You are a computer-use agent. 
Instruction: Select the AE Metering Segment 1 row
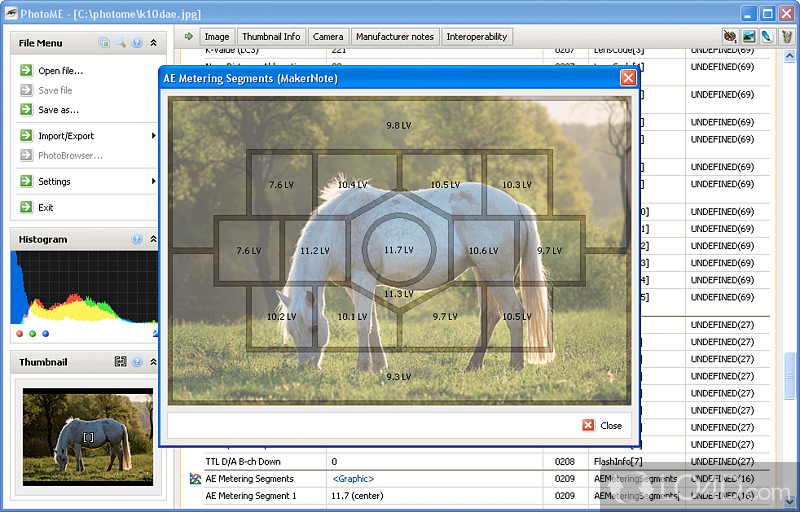click(x=480, y=496)
